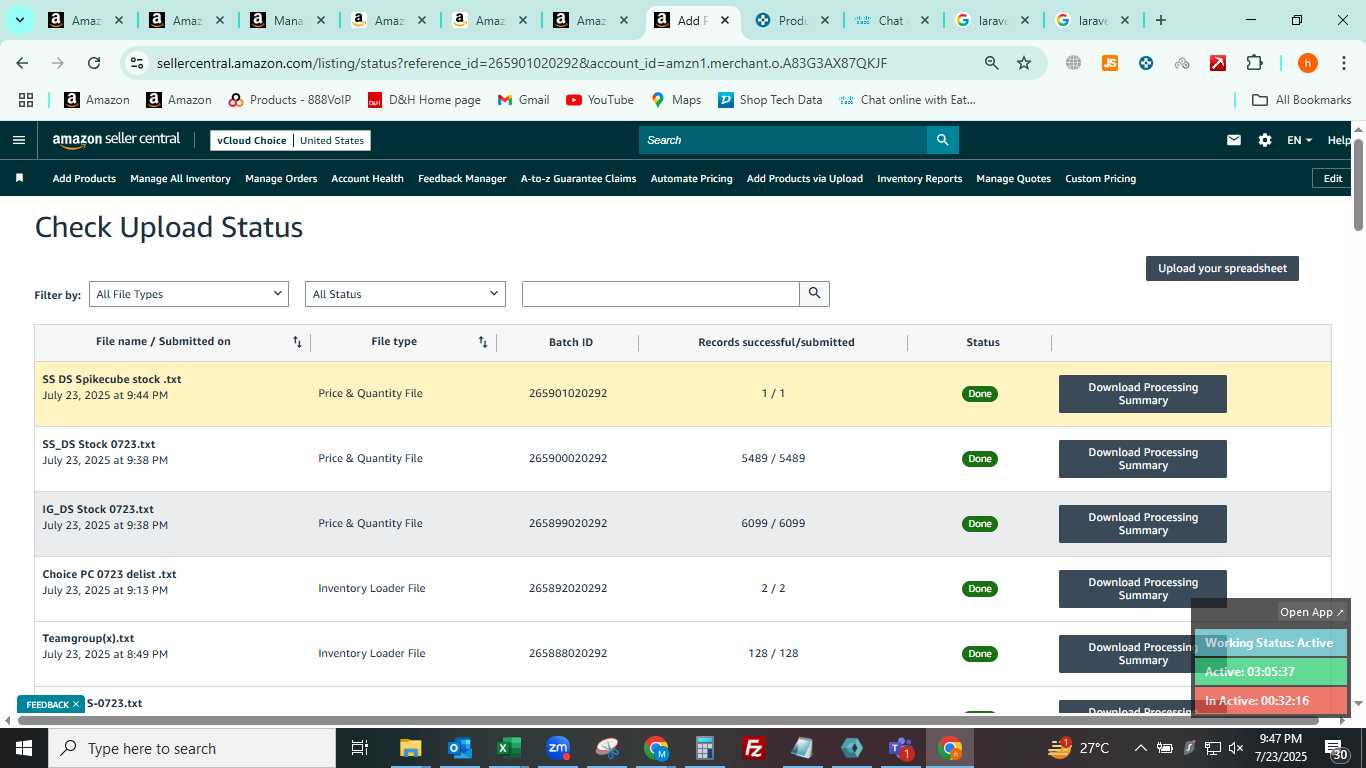The height and width of the screenshot is (768, 1366).
Task: Go back with the browser back arrow
Action: (x=22, y=63)
